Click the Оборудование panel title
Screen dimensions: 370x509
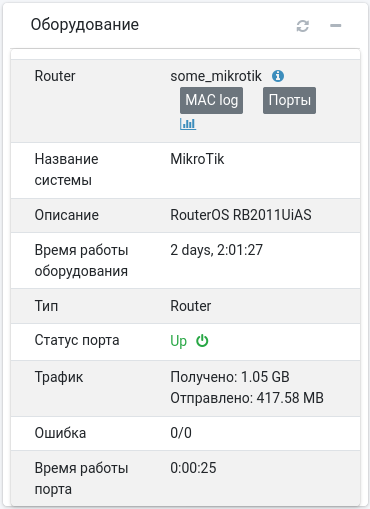85,25
